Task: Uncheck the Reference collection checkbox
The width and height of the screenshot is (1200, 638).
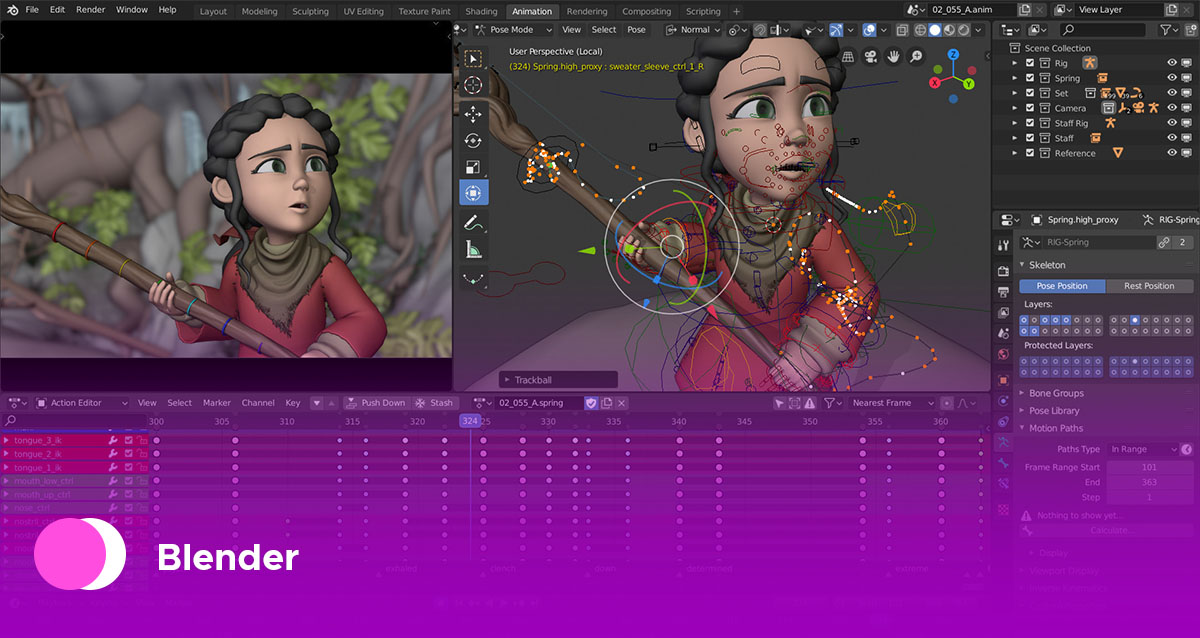Action: coord(1029,153)
